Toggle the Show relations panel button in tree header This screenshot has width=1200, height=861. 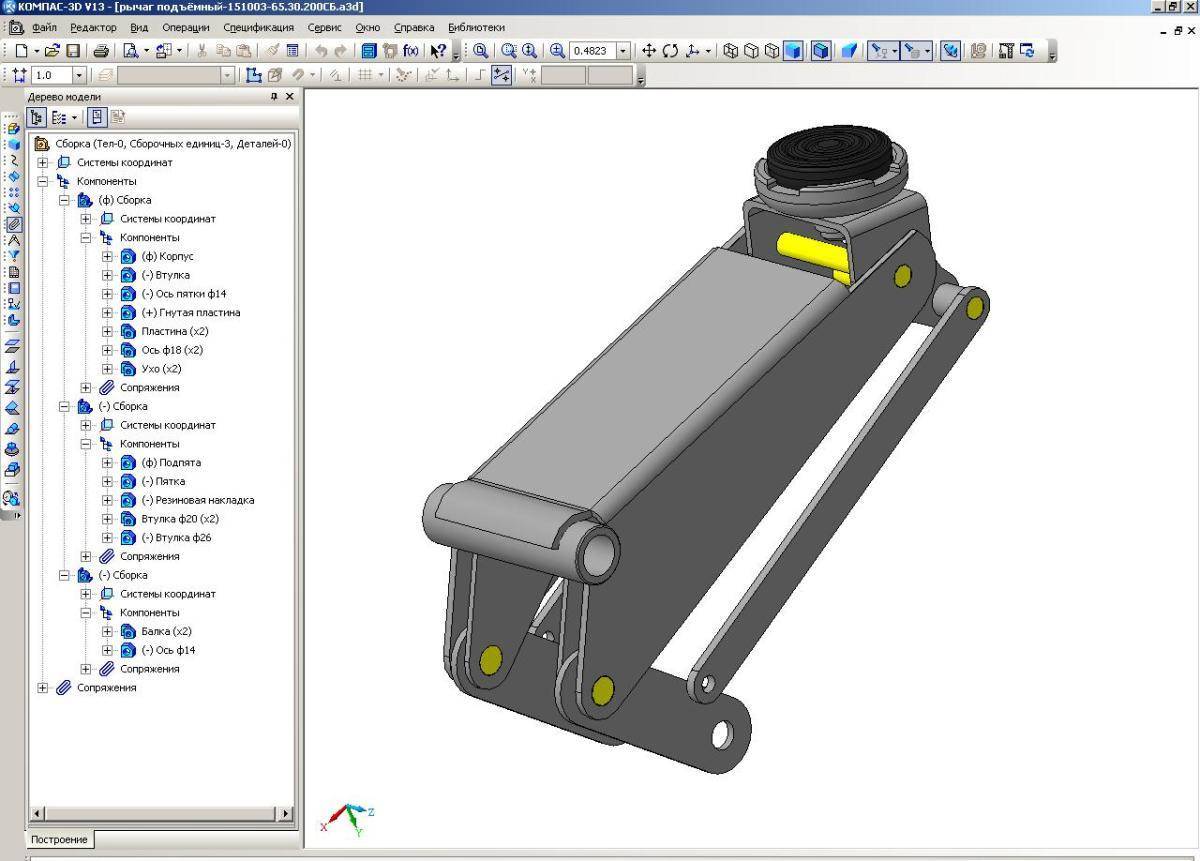[x=97, y=117]
